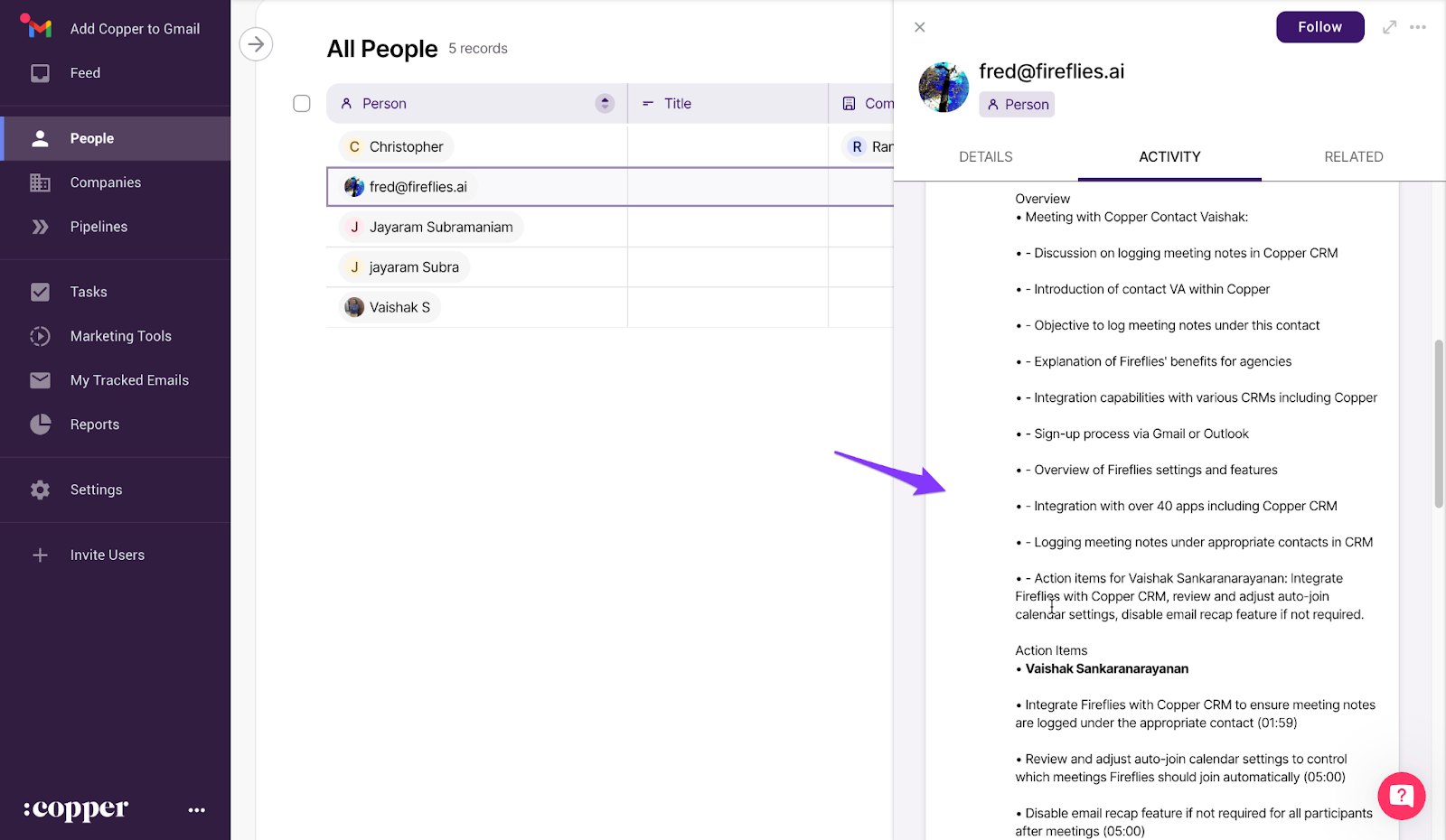Click the Christopher initial avatar
Viewport: 1446px width, 840px height.
(x=354, y=146)
